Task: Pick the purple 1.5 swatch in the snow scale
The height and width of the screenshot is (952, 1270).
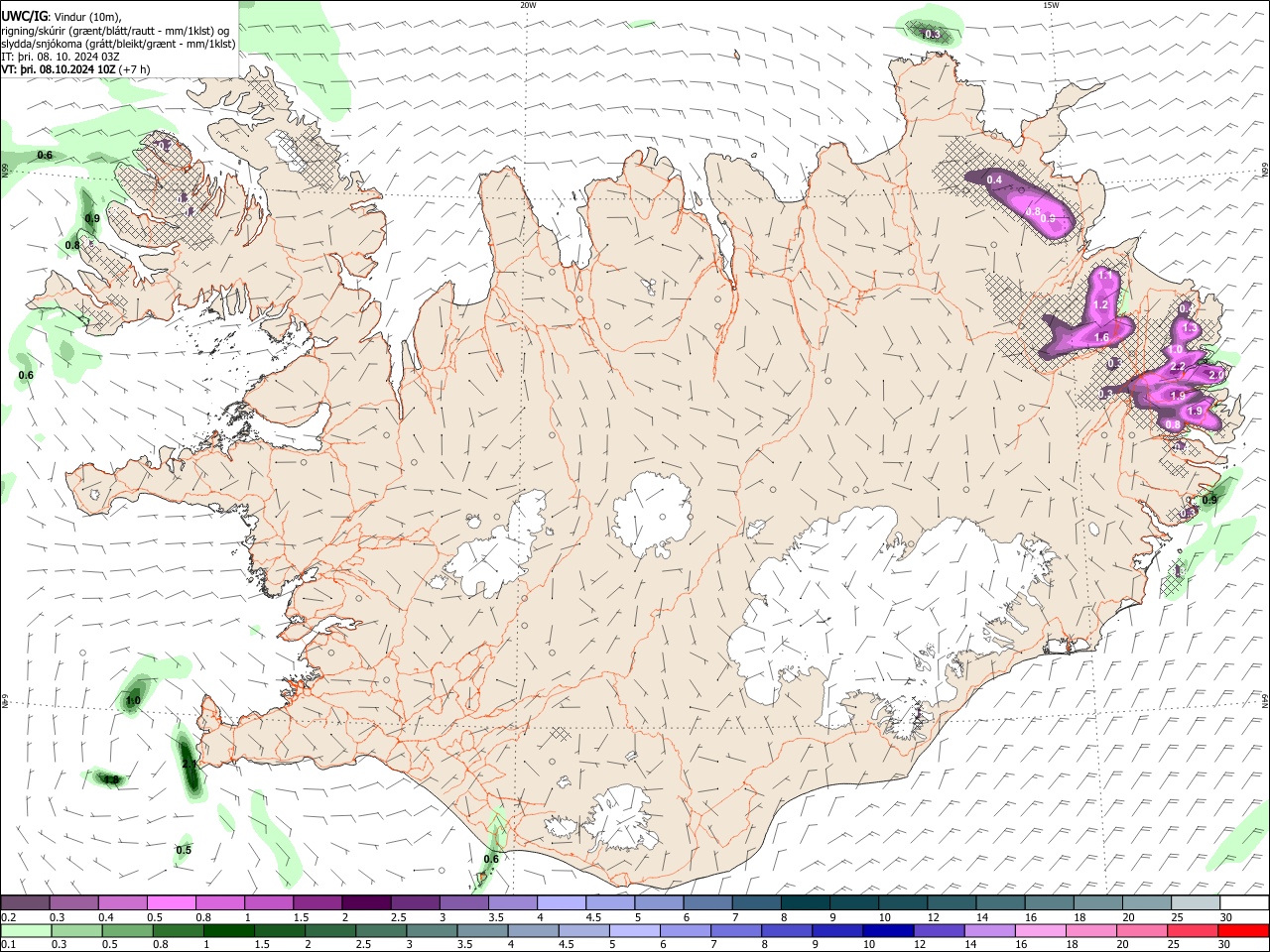Action: point(317,902)
